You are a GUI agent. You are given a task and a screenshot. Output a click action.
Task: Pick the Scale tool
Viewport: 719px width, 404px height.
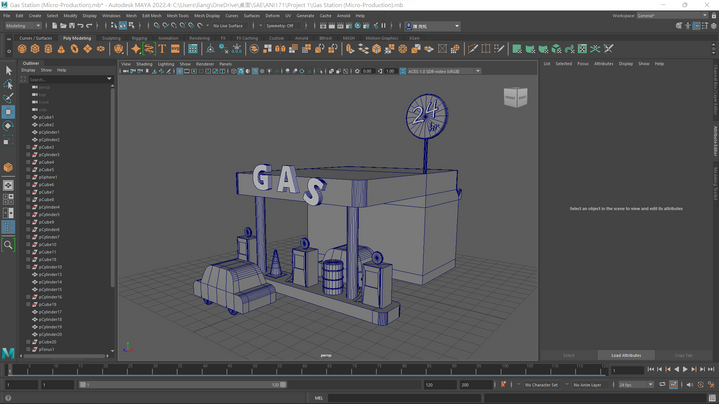(8, 139)
